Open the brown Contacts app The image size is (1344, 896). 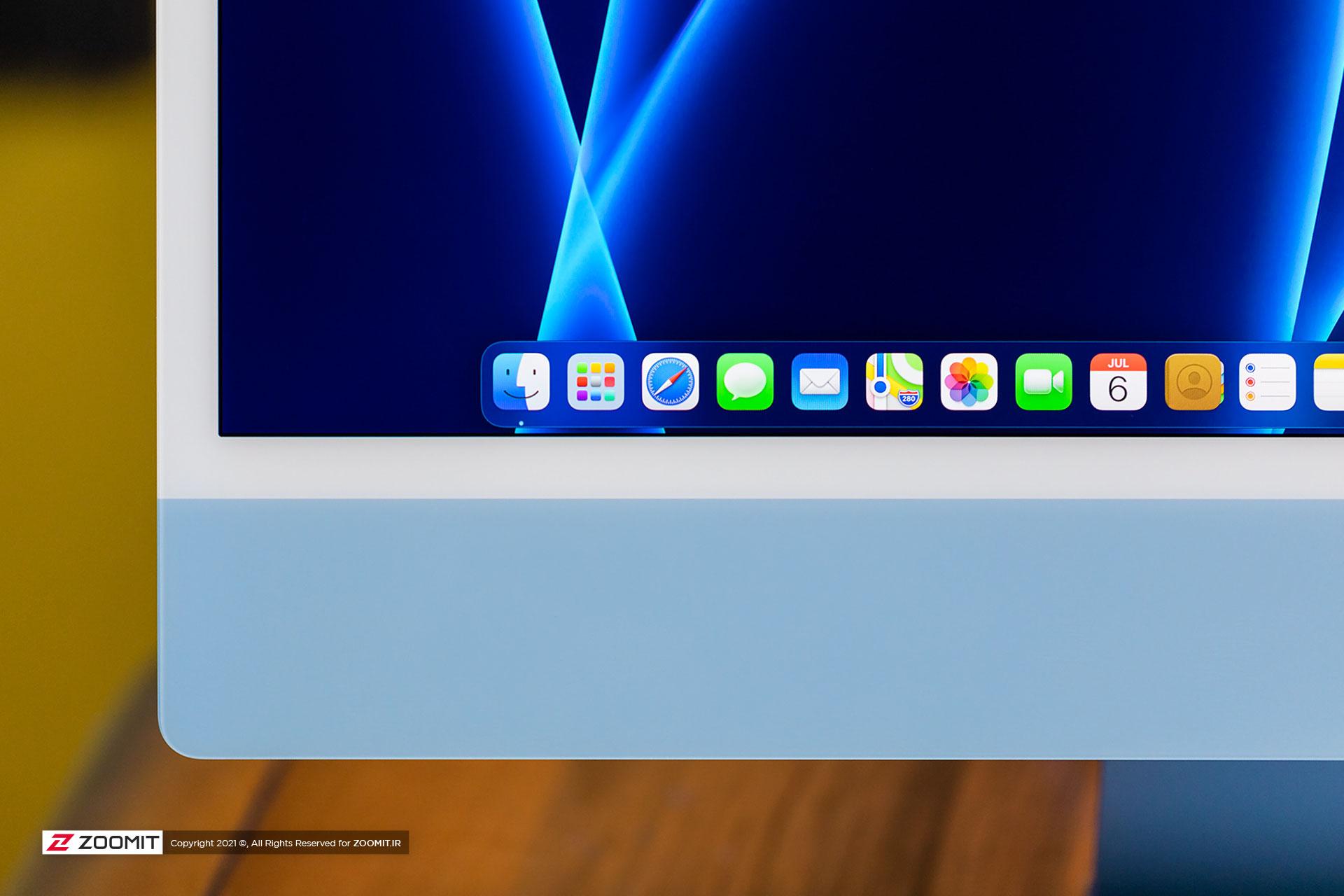1193,381
